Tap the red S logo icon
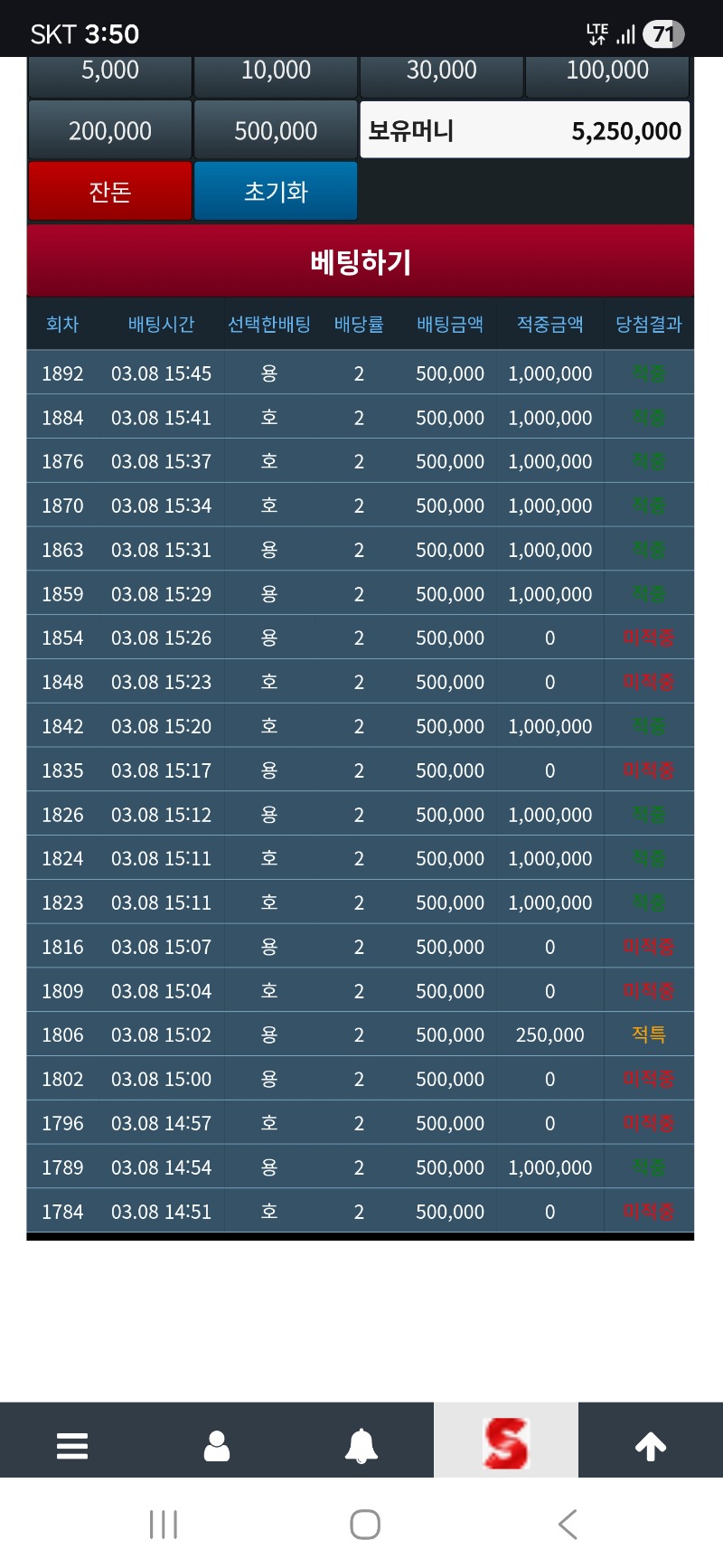Screen dimensions: 723x1568 (x=505, y=1443)
